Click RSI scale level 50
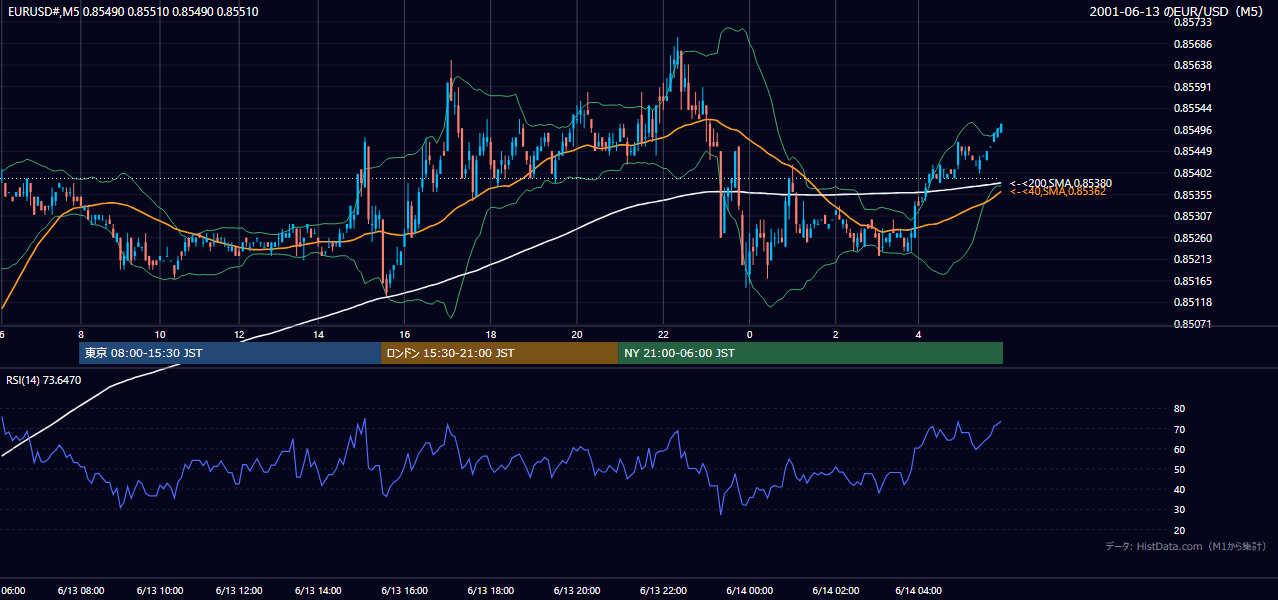Image resolution: width=1278 pixels, height=600 pixels. pos(1180,469)
